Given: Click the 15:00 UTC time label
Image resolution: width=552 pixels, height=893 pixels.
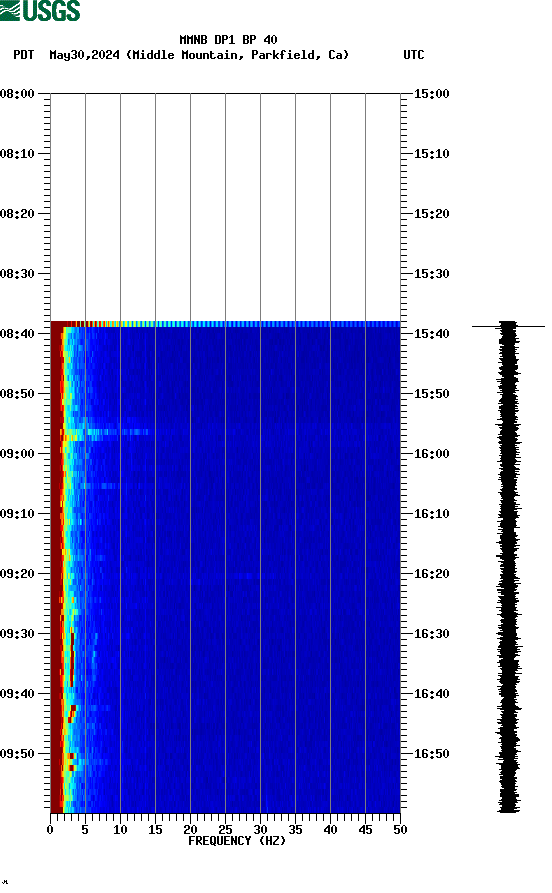Looking at the screenshot, I should click(x=431, y=93).
